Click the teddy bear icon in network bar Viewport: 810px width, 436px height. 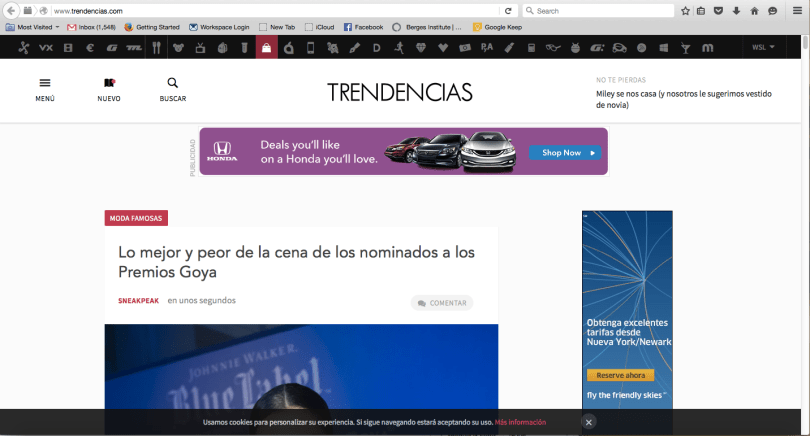(178, 48)
